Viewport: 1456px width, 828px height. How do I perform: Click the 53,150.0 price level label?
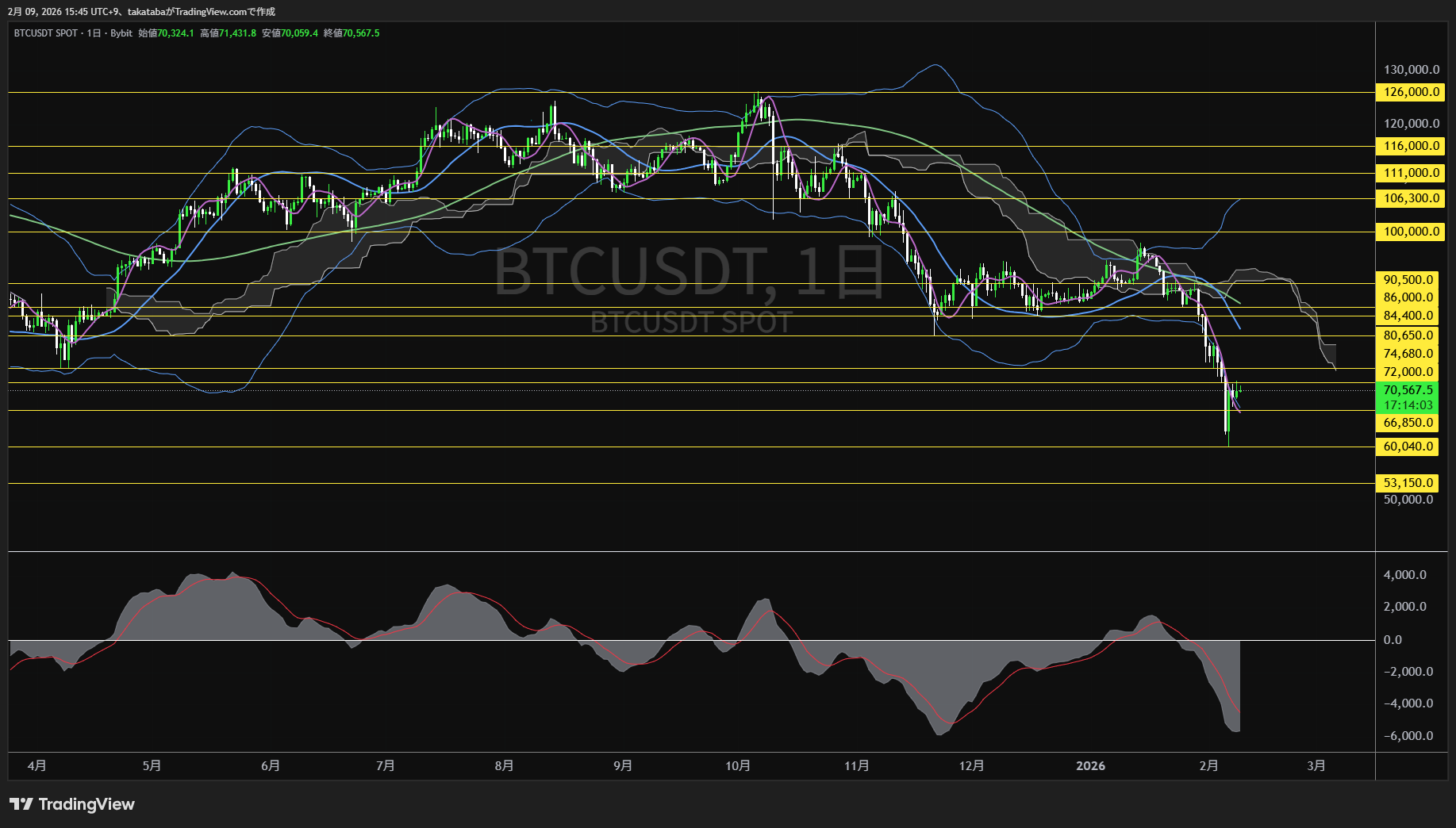(1408, 483)
